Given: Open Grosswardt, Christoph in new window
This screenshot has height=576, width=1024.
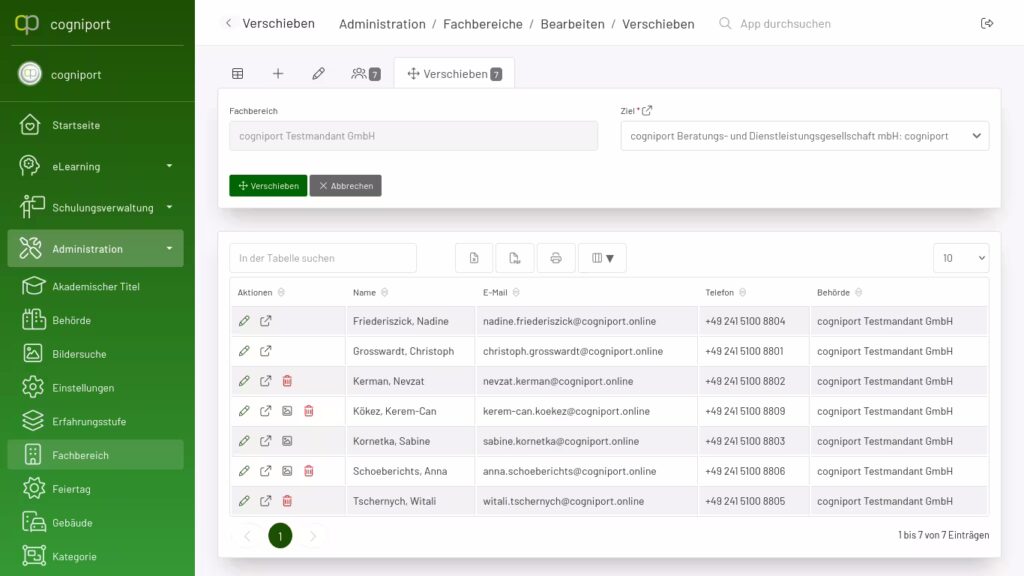Looking at the screenshot, I should point(266,351).
